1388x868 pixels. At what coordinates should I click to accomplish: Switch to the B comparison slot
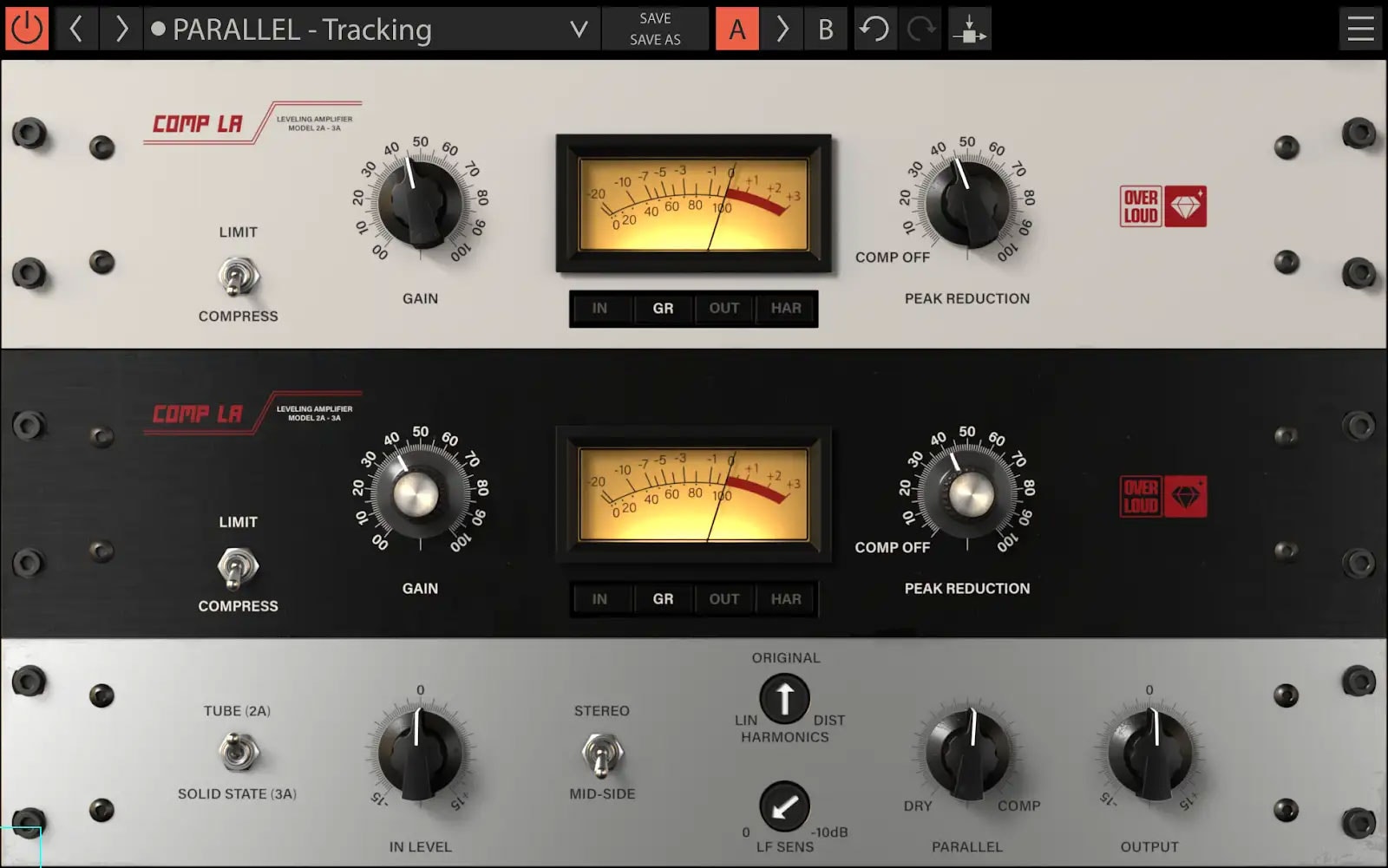click(x=825, y=29)
